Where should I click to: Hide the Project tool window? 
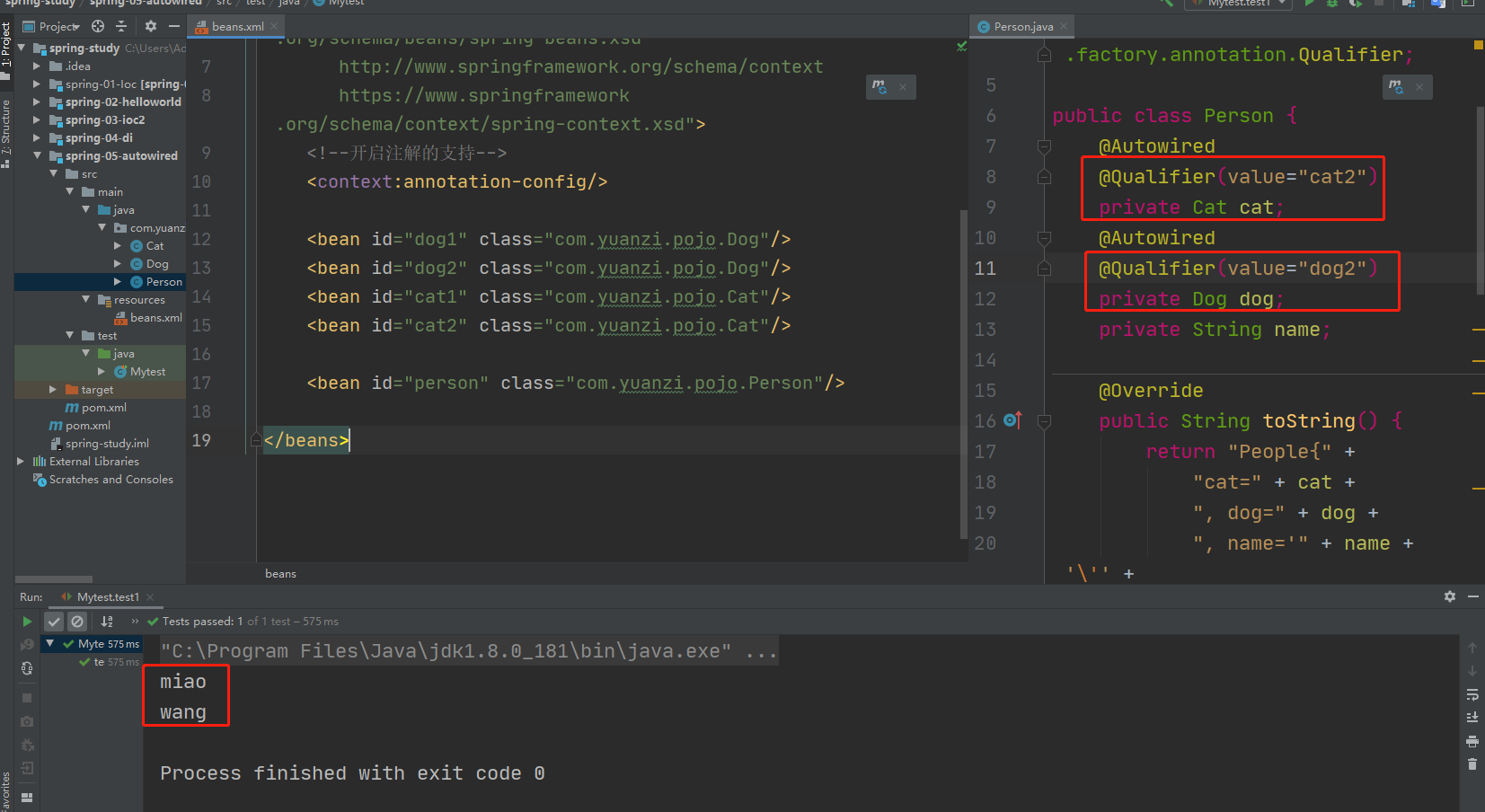pos(173,26)
